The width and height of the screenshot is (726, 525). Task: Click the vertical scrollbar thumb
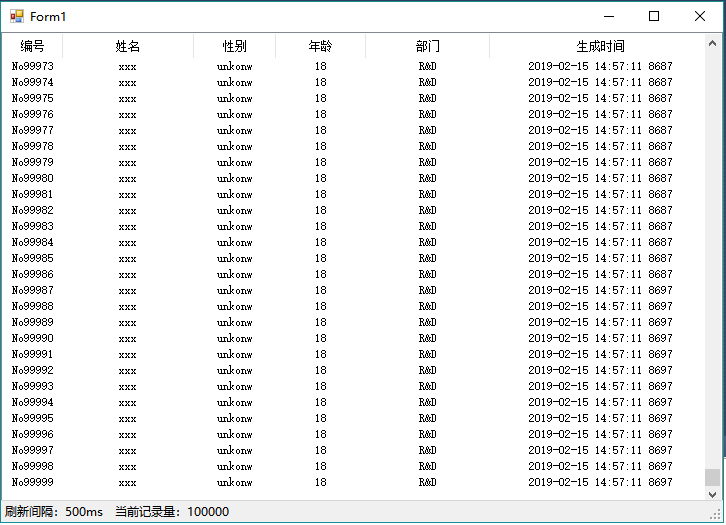click(713, 477)
